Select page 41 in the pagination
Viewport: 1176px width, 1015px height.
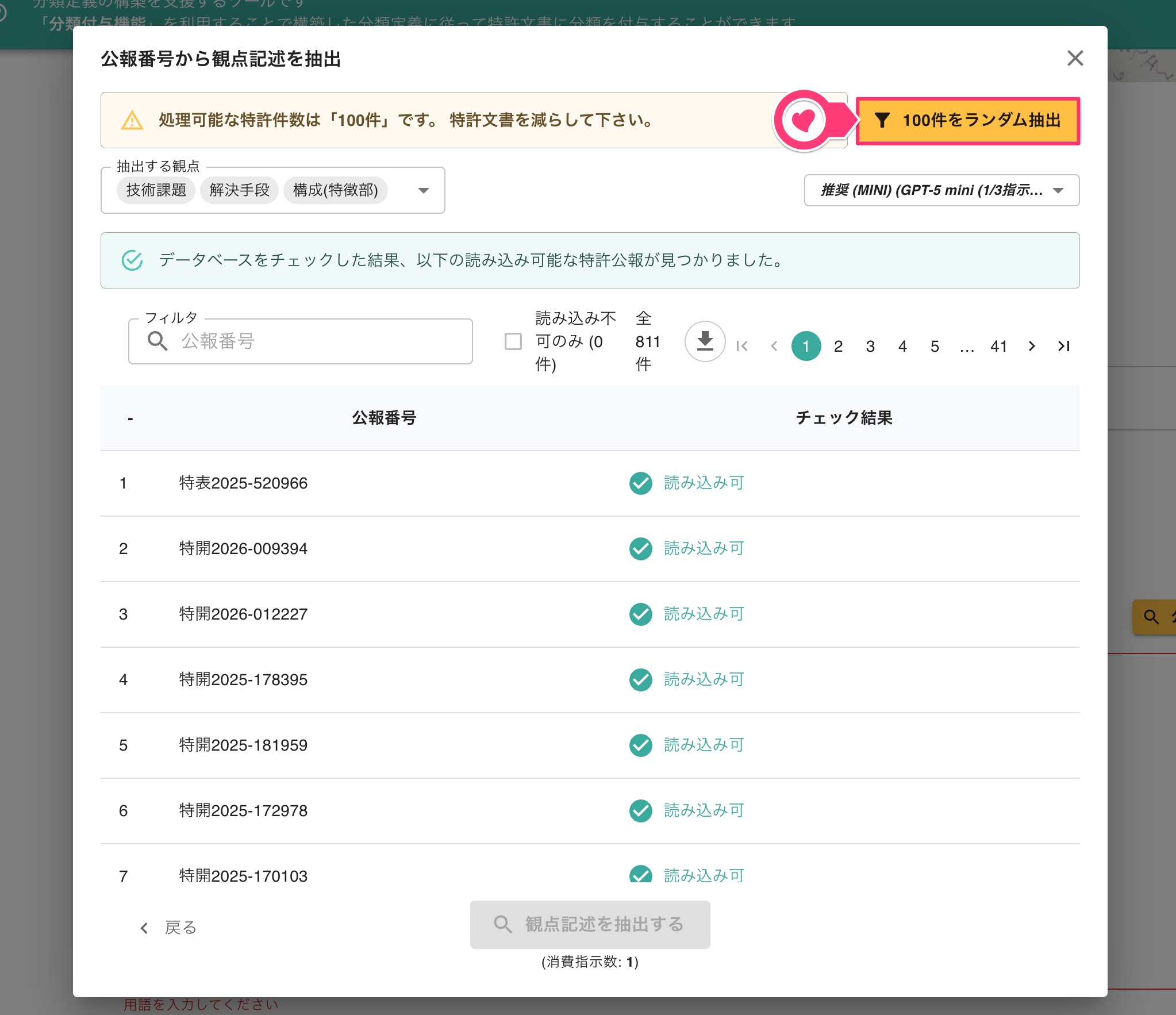click(x=998, y=346)
